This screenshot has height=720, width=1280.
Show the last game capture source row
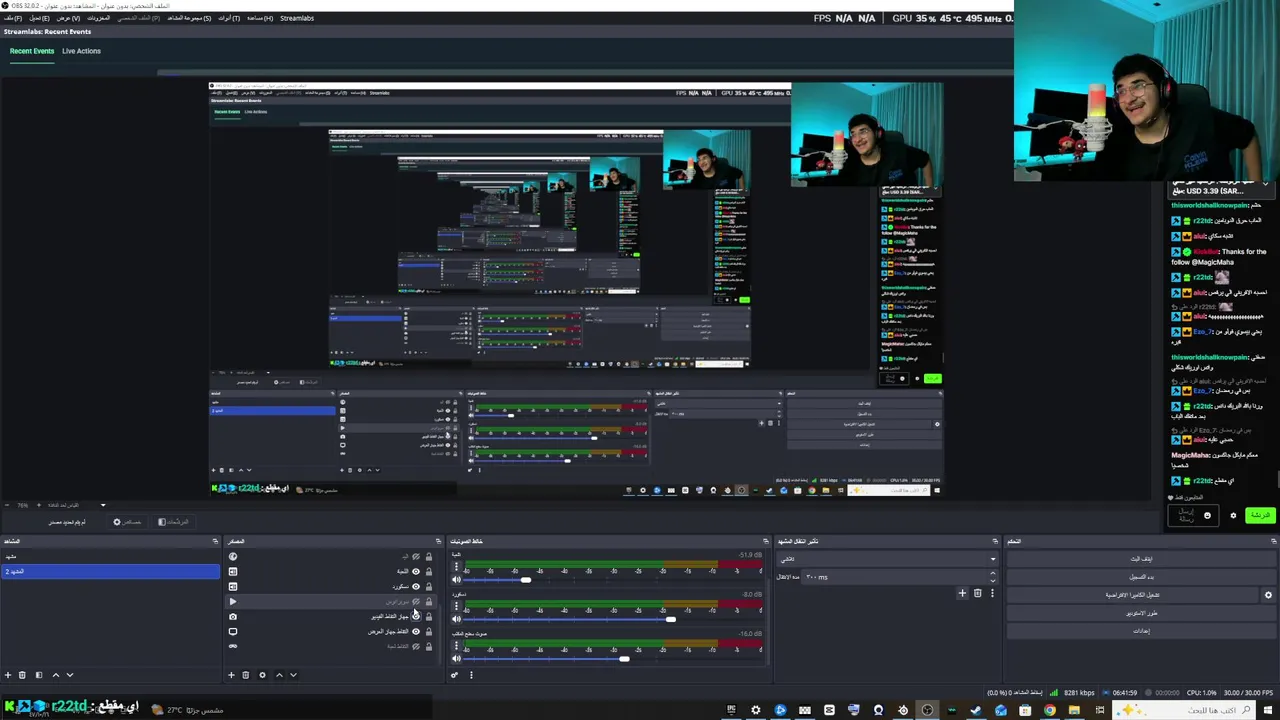click(416, 646)
